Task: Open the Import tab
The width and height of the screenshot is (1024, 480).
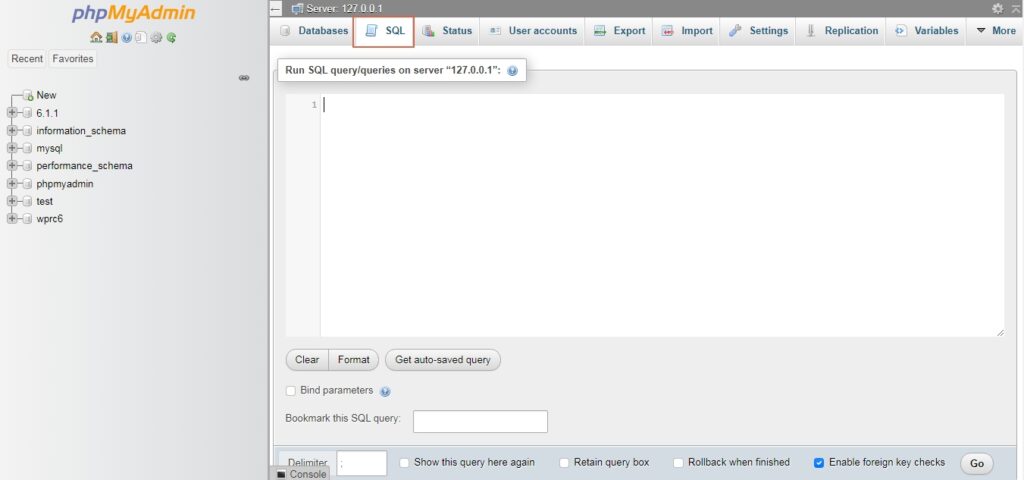Action: point(686,31)
